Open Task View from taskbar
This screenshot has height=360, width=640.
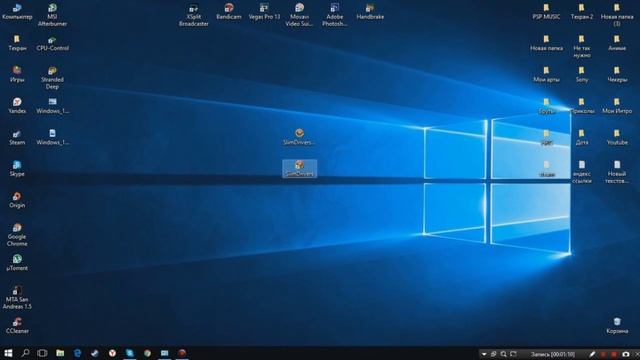[x=42, y=353]
